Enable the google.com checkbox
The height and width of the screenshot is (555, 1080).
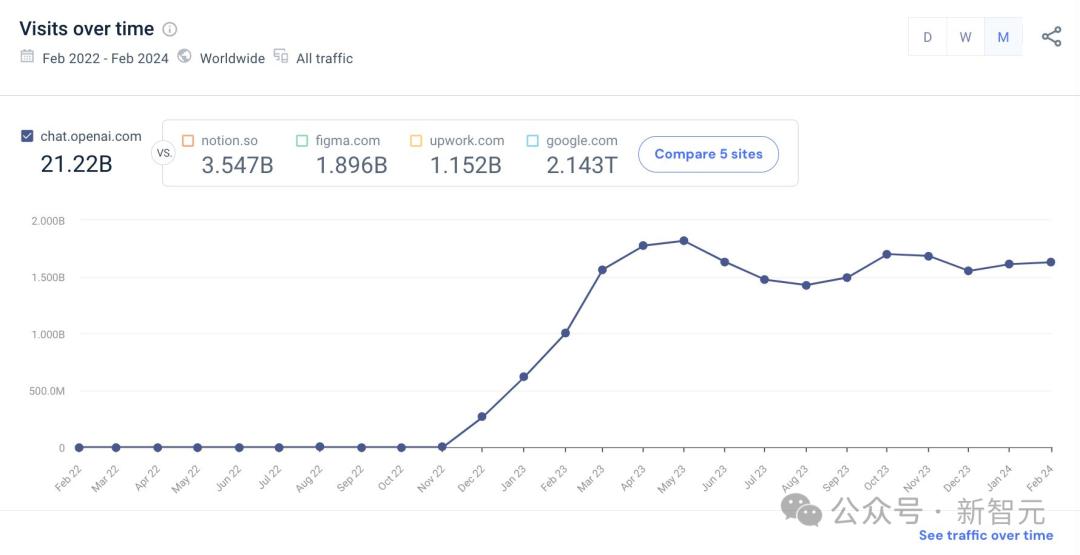[532, 141]
